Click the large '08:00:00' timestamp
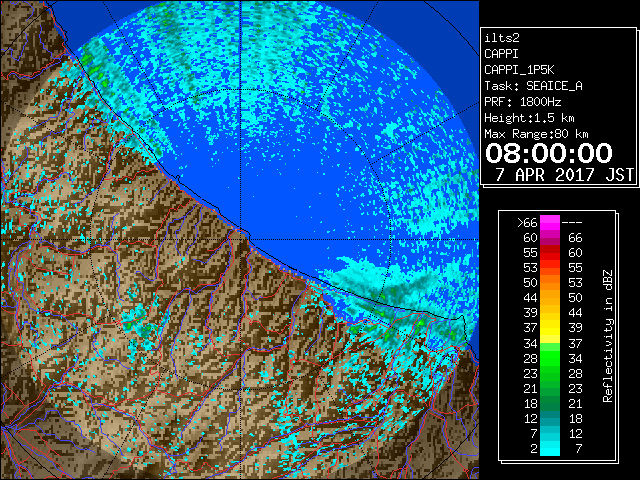 [549, 153]
